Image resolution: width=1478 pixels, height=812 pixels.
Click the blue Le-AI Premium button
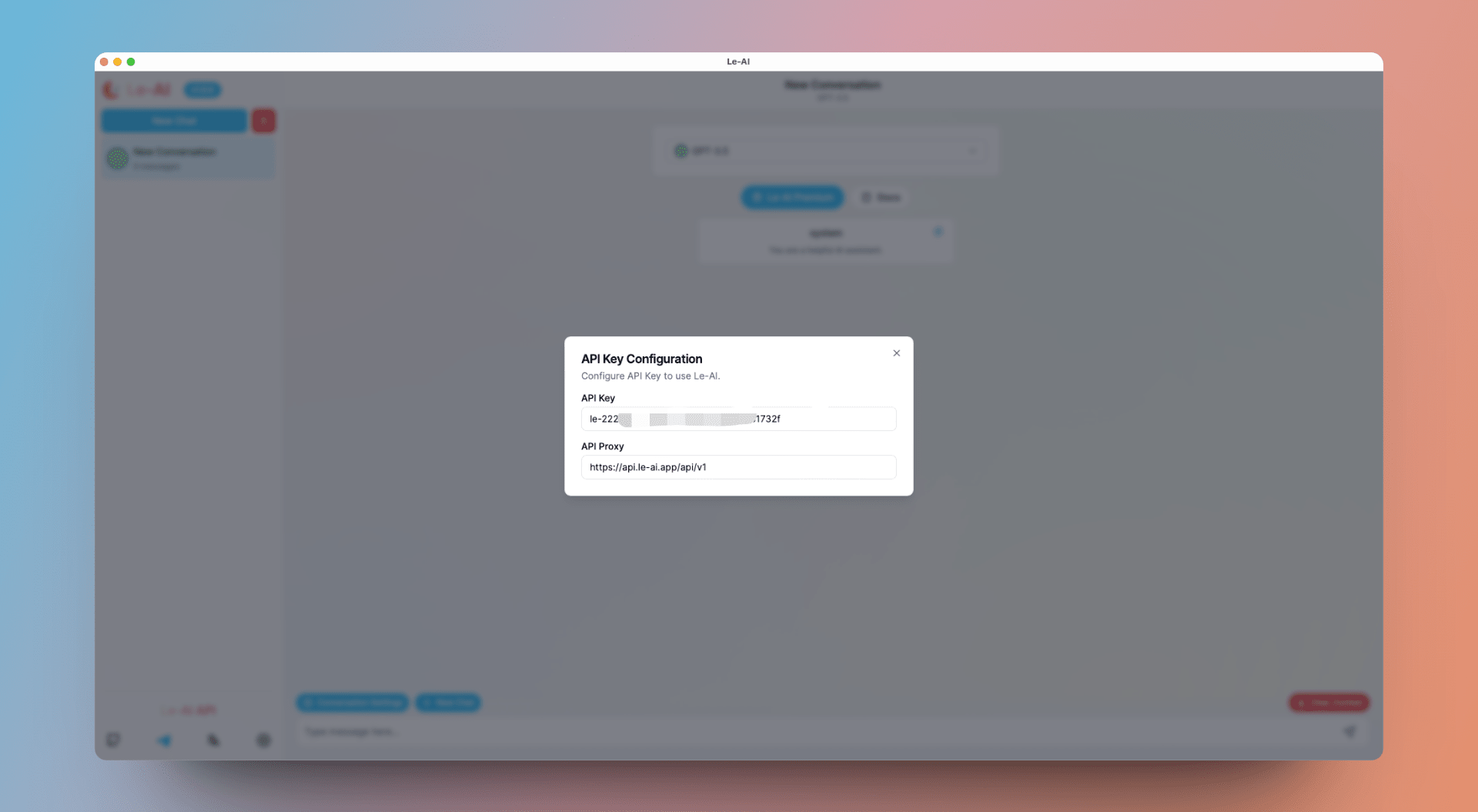(793, 198)
